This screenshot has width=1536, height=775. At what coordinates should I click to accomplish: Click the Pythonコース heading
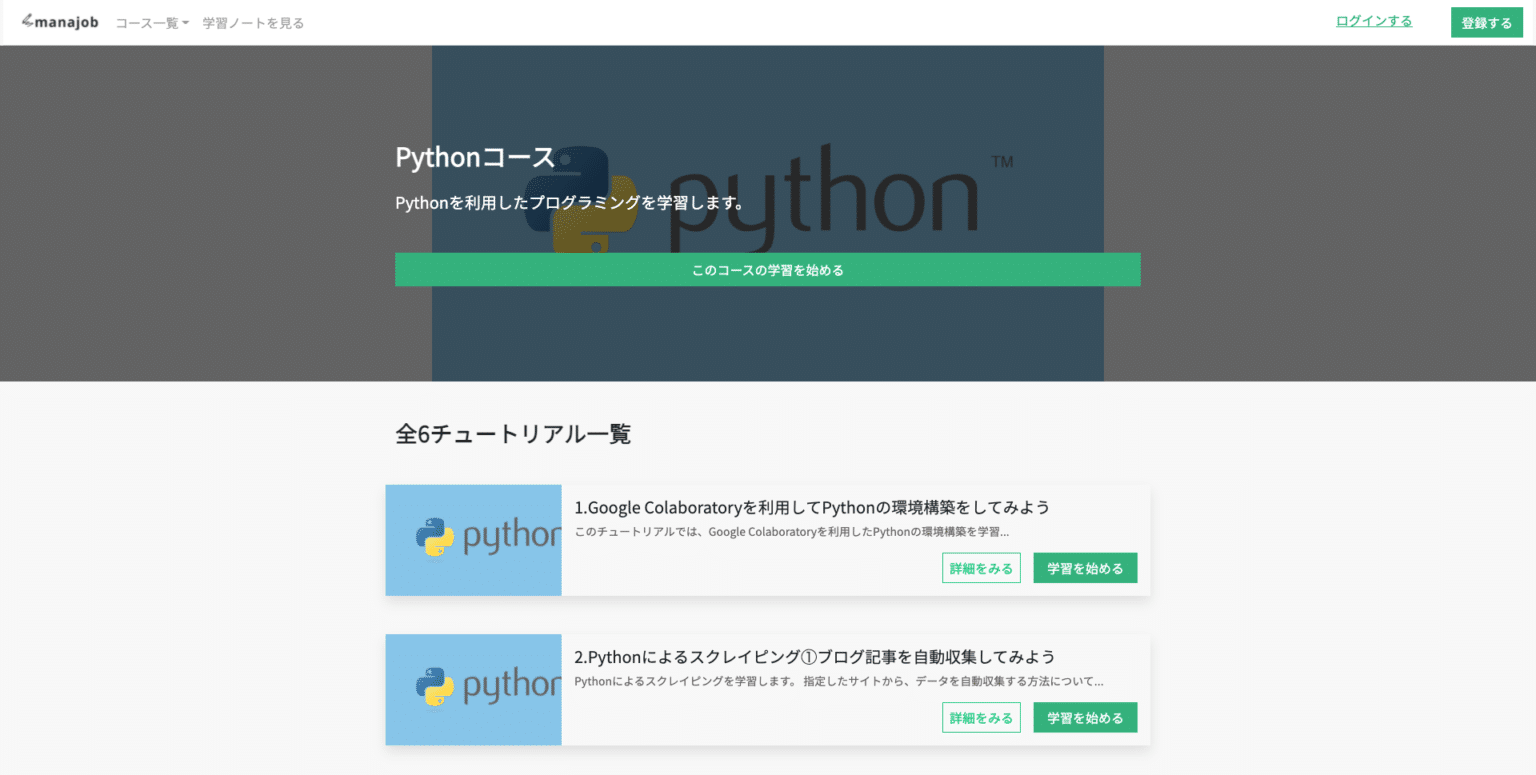[475, 157]
